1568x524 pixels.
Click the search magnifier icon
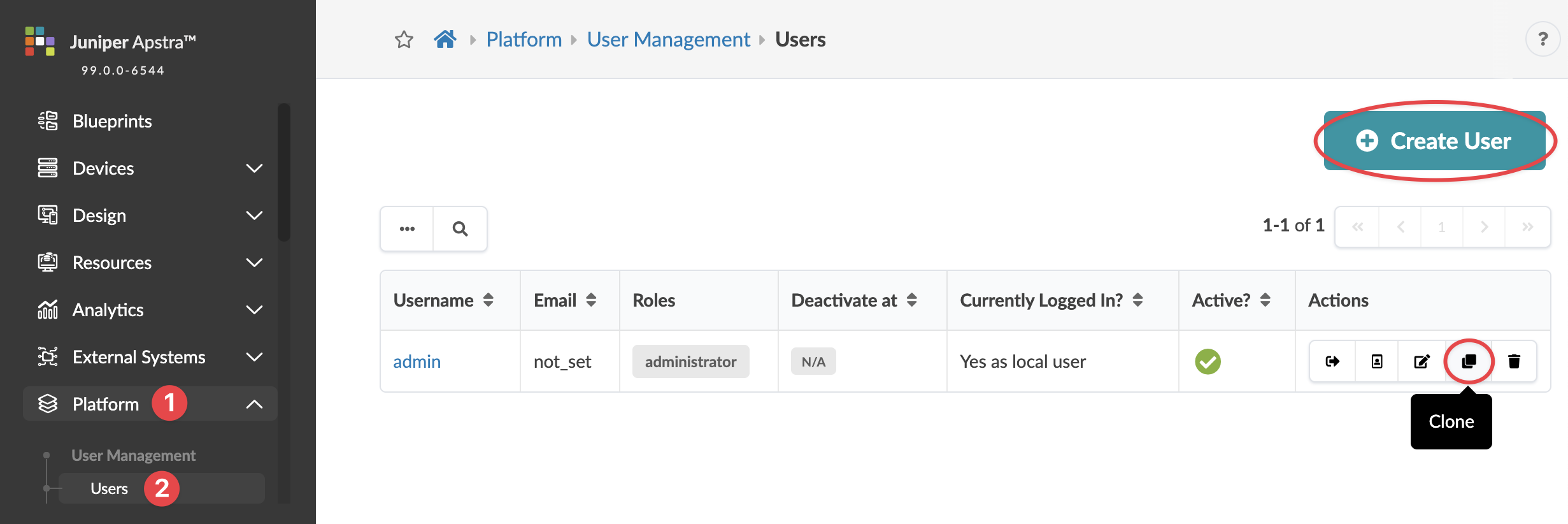coord(460,229)
